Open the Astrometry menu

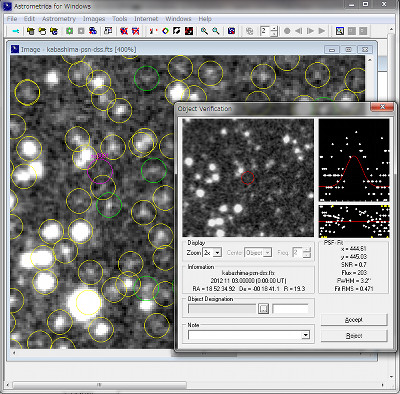click(59, 19)
